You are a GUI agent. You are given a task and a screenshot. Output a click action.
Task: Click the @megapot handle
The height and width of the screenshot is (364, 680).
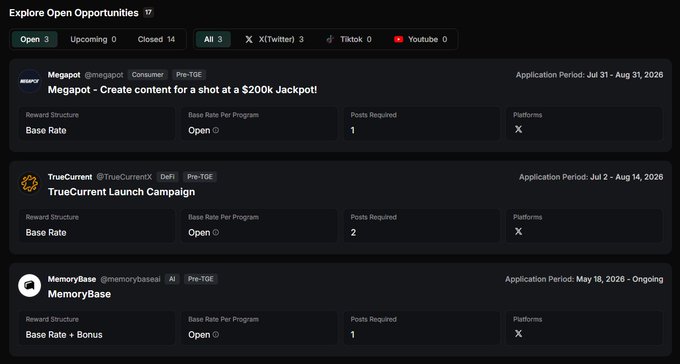pos(104,75)
